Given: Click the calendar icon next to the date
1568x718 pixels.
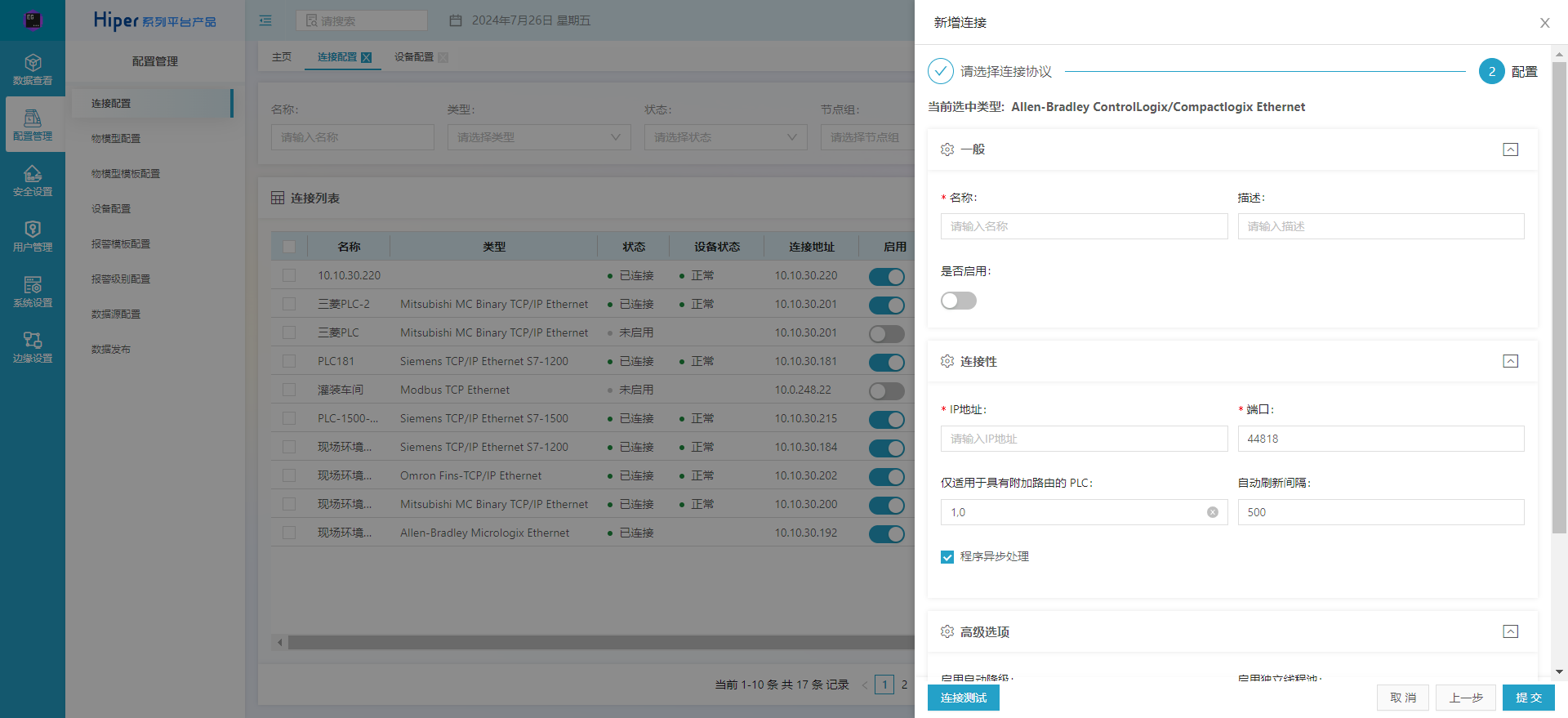Looking at the screenshot, I should (x=456, y=20).
